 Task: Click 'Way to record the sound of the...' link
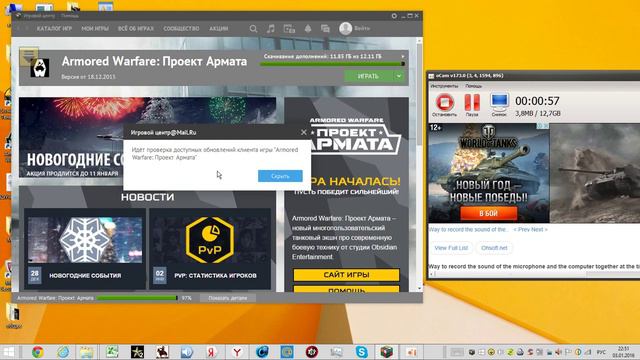(469, 230)
